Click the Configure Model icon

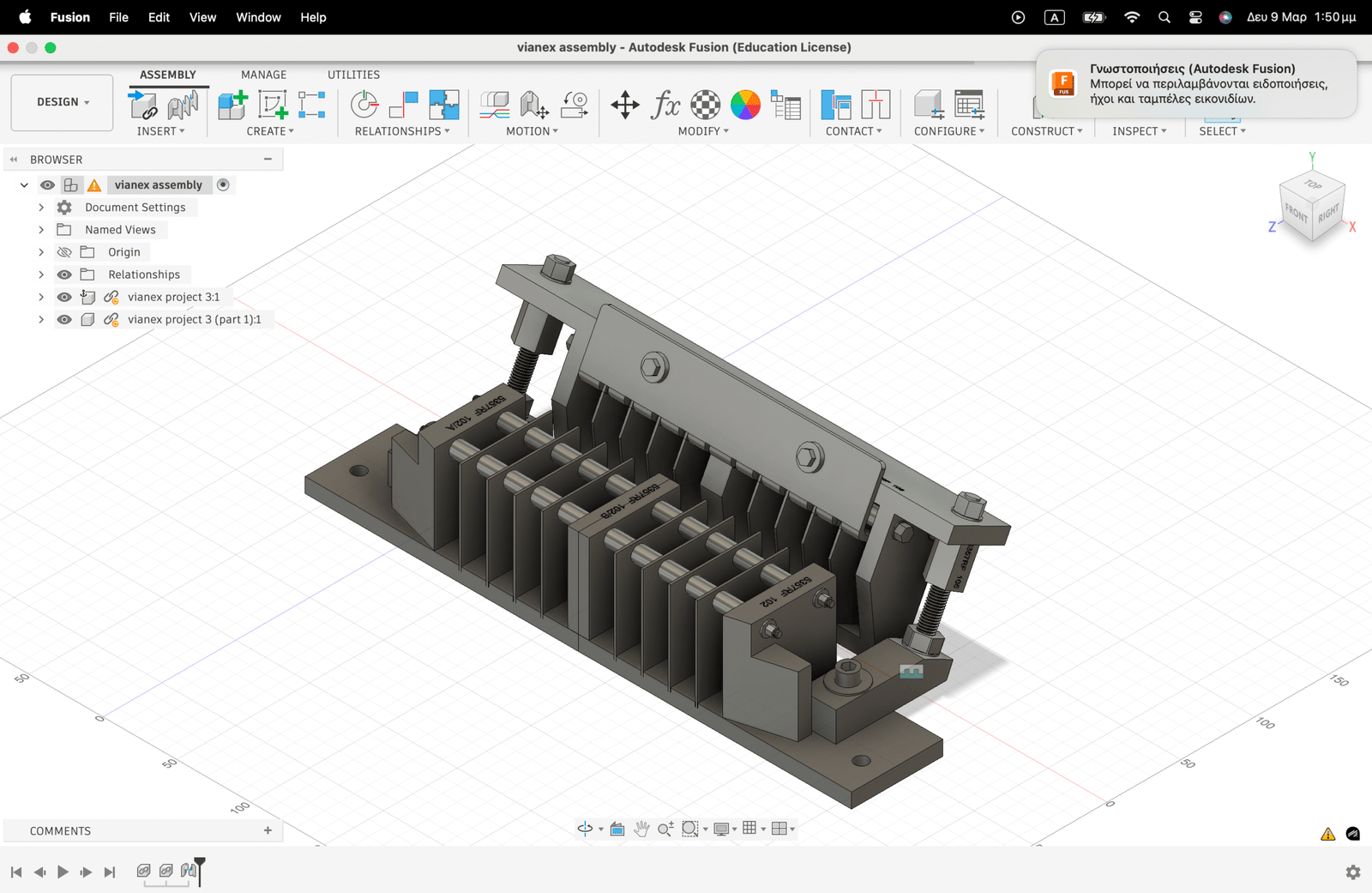929,106
